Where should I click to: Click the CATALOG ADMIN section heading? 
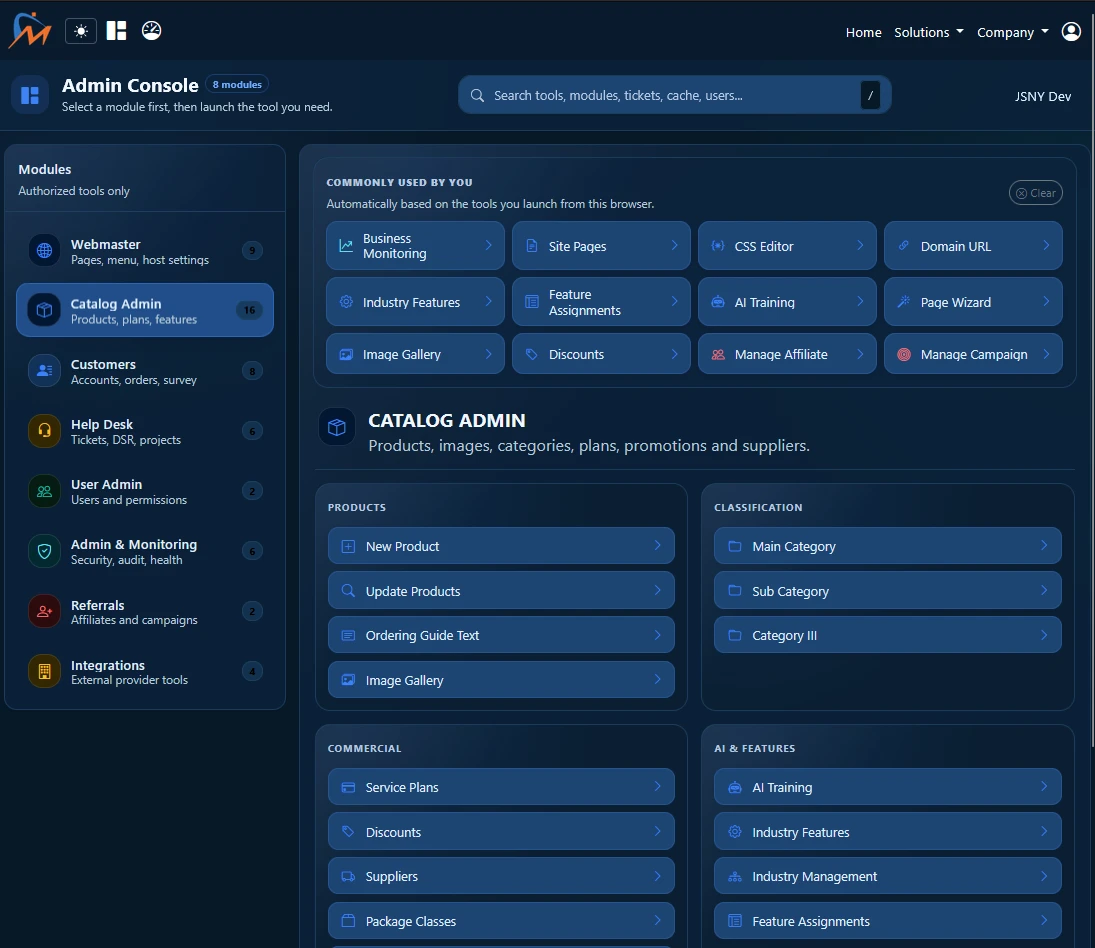[x=447, y=420]
